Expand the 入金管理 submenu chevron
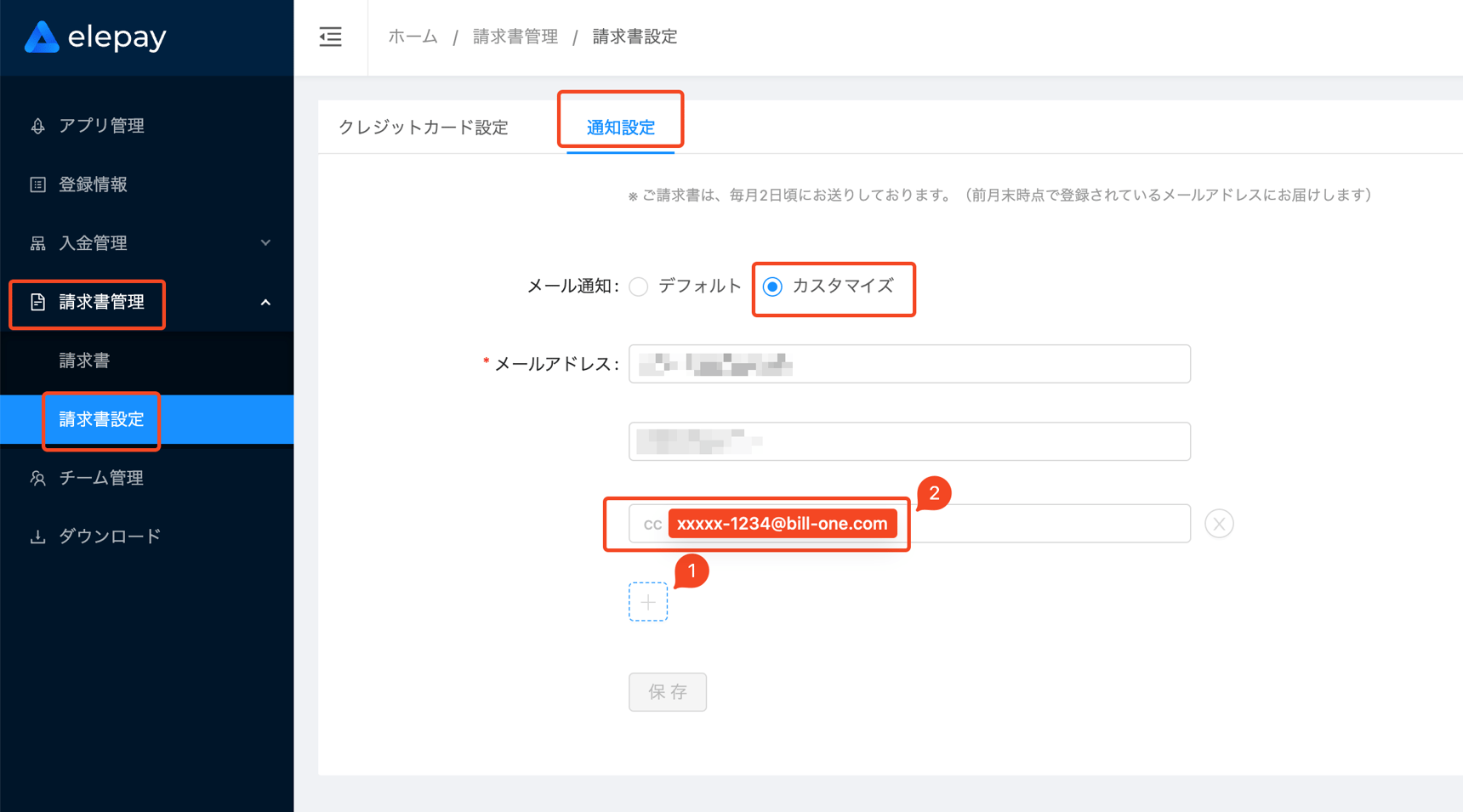The width and height of the screenshot is (1463, 812). tap(266, 243)
